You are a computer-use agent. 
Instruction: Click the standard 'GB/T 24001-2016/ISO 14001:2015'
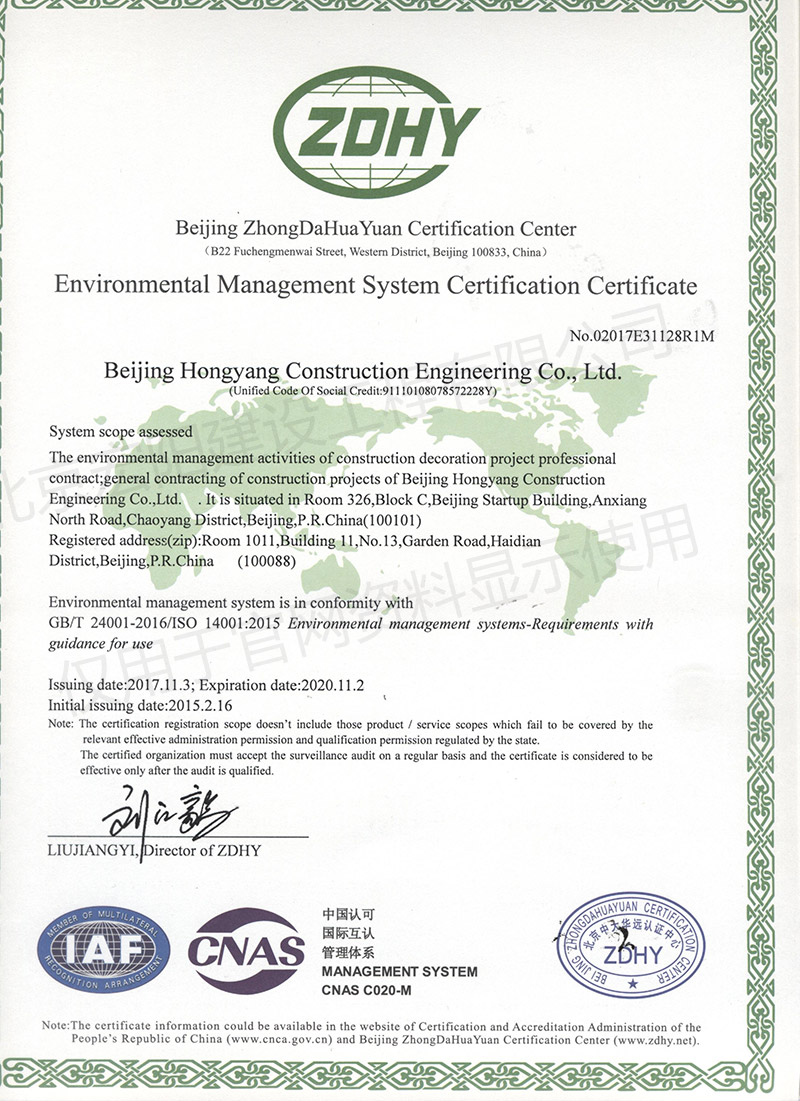point(164,624)
